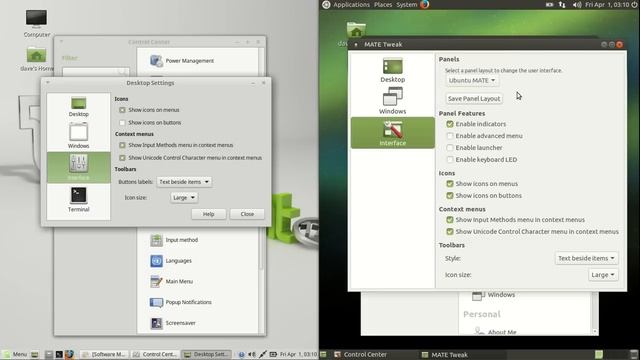
Task: Select Windows icon in Desktop Settings sidebar
Action: click(x=78, y=136)
